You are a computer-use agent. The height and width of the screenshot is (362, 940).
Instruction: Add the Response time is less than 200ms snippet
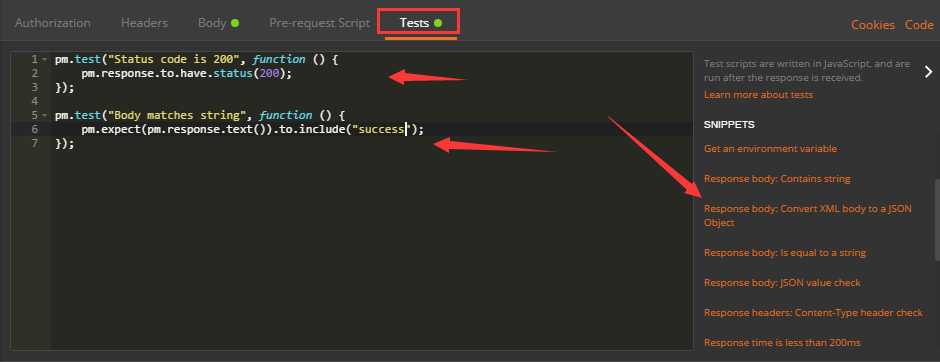coord(782,343)
